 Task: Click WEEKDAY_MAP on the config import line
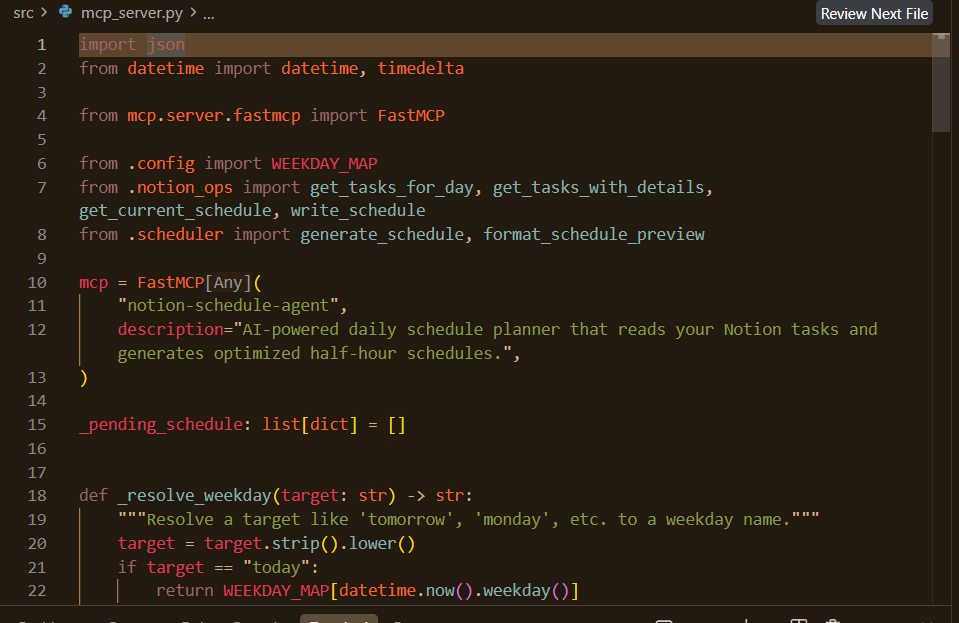point(324,164)
